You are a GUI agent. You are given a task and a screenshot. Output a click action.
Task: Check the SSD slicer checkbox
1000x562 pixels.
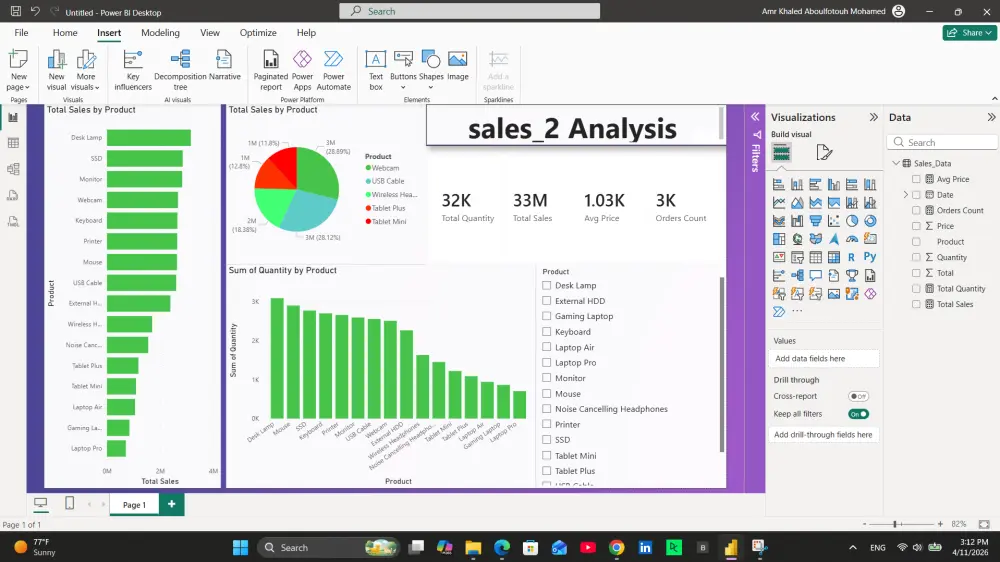[547, 440]
